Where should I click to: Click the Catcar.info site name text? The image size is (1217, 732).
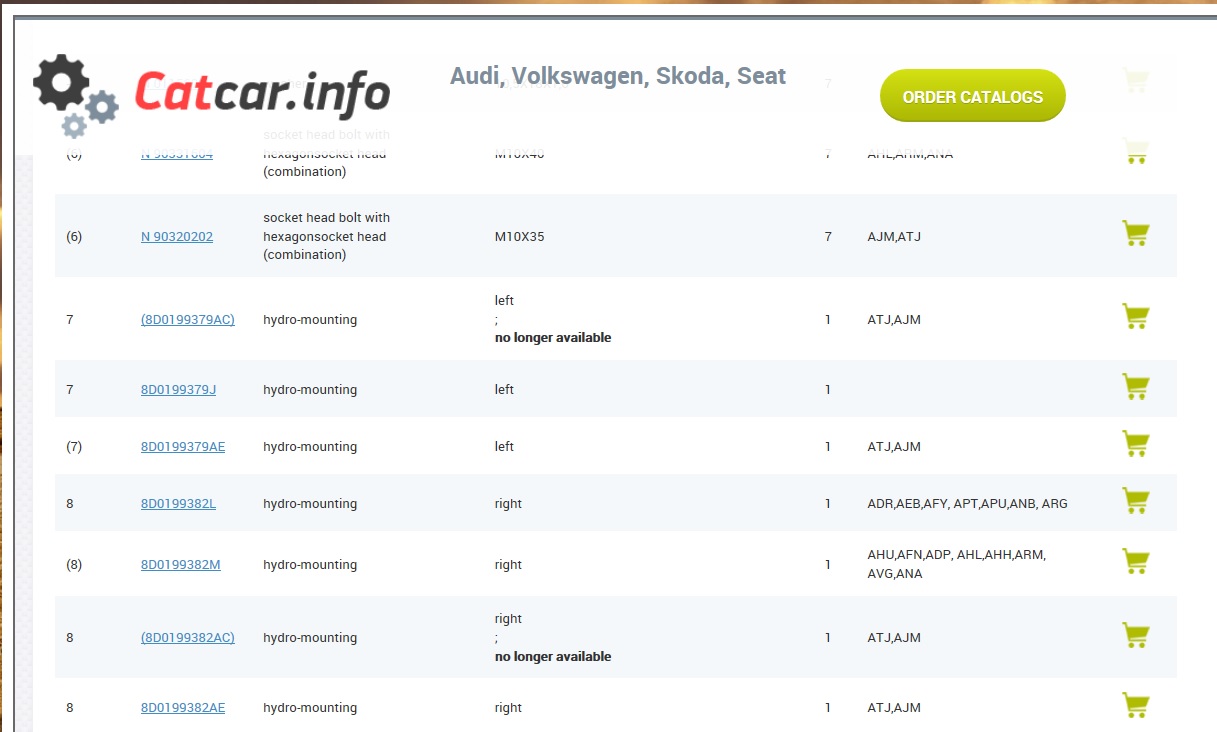262,92
